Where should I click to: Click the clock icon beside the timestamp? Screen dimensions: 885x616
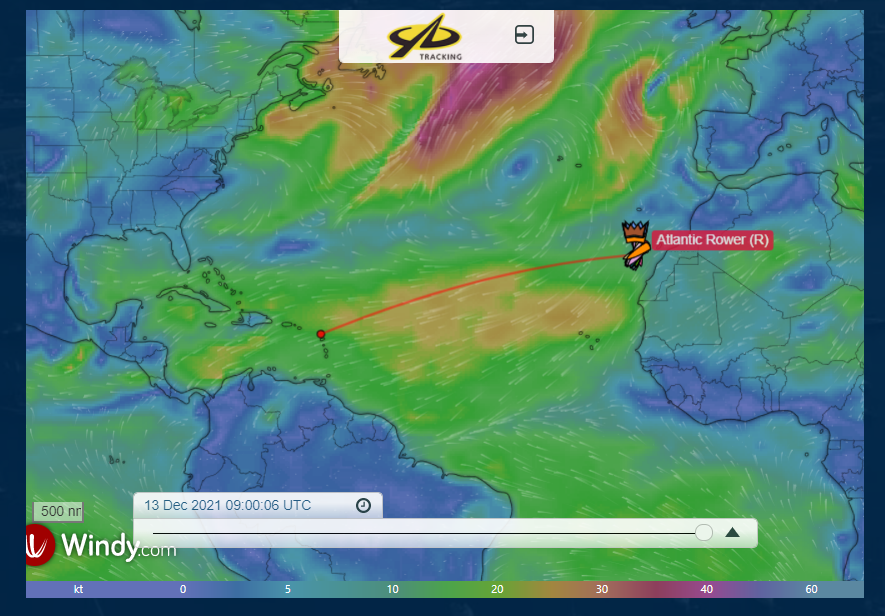[361, 506]
